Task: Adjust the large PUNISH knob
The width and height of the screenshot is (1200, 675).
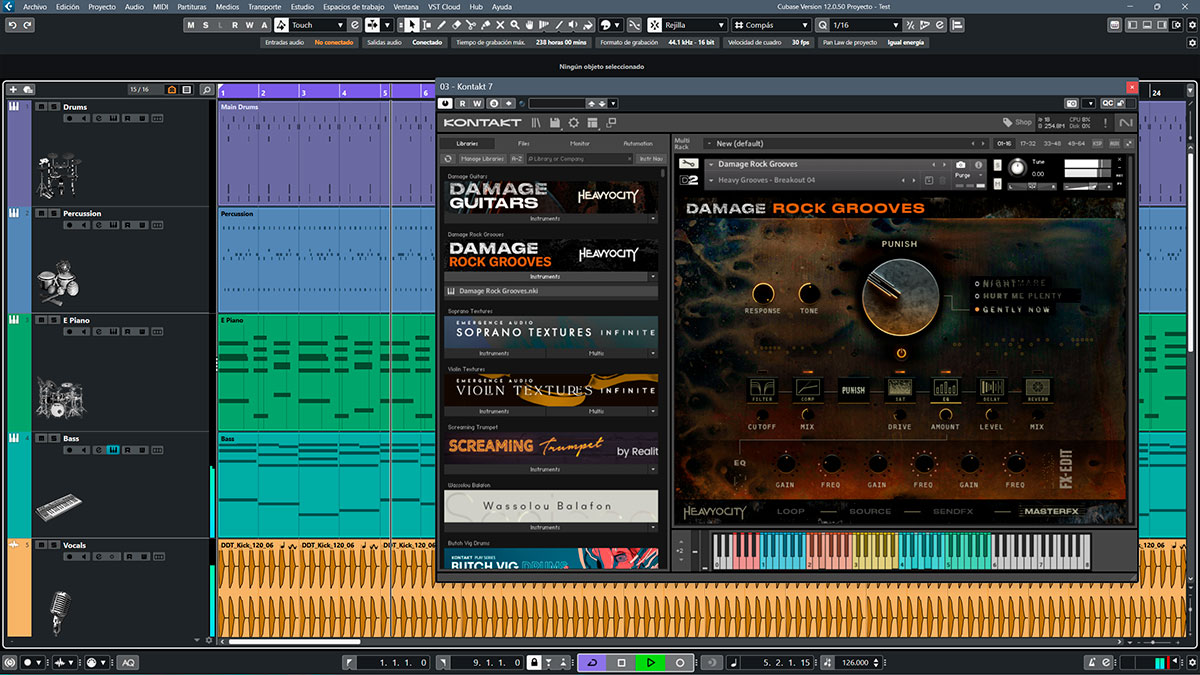Action: (900, 296)
